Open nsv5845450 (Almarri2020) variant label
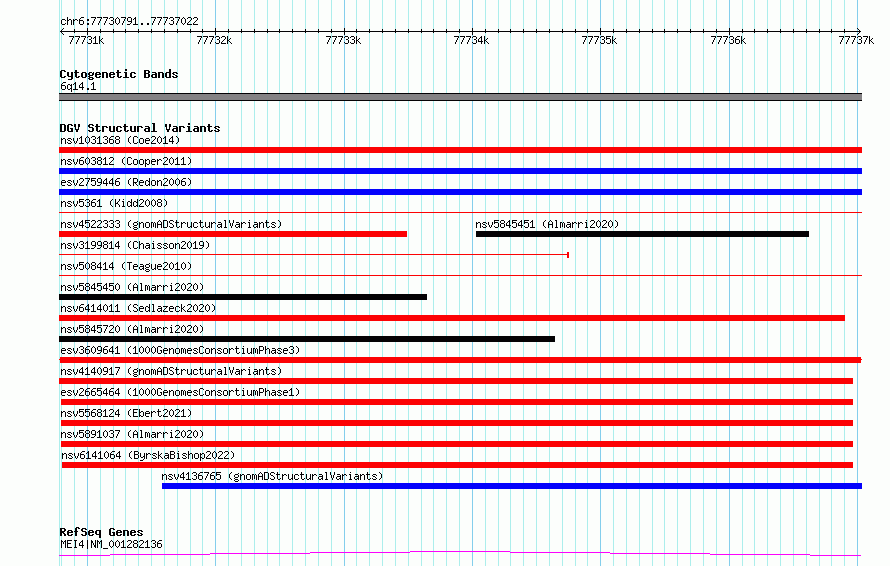890x566 pixels. [132, 287]
